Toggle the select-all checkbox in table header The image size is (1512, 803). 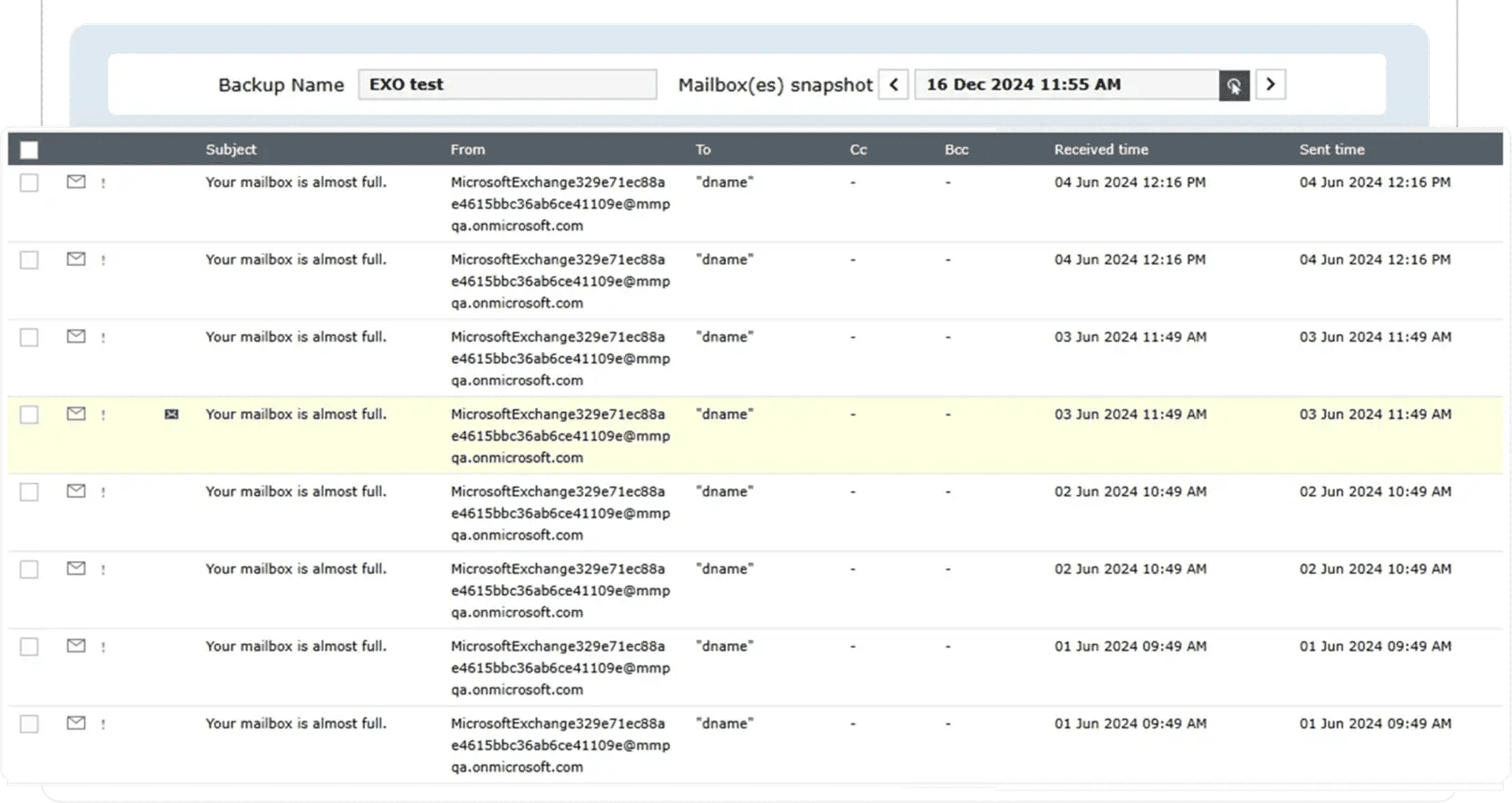coord(29,150)
